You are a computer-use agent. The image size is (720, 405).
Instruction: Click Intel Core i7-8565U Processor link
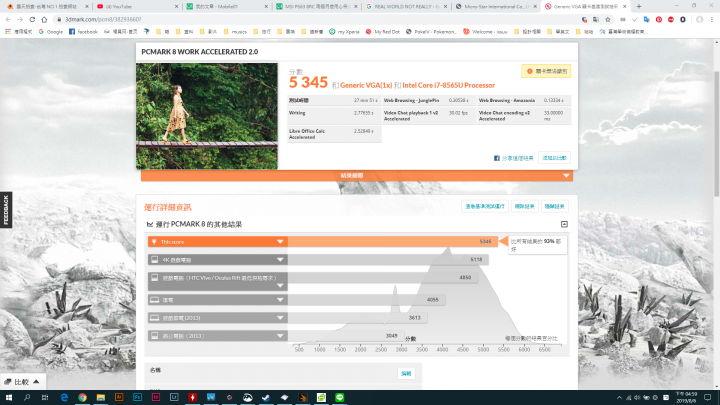[x=449, y=85]
